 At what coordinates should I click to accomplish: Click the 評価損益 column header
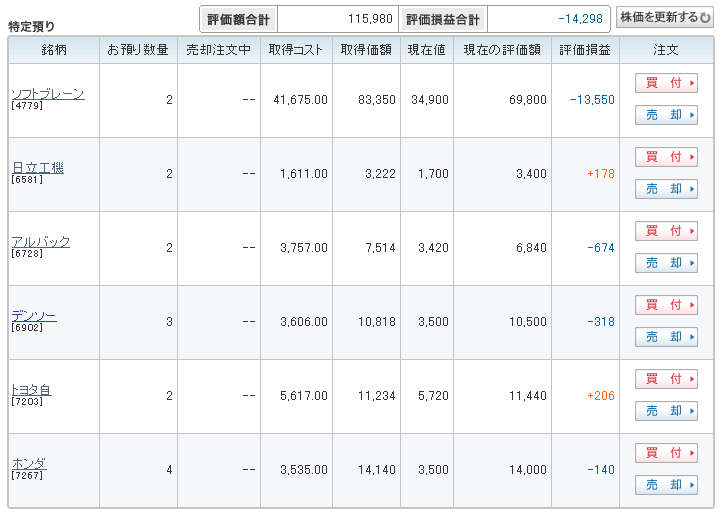pos(585,50)
